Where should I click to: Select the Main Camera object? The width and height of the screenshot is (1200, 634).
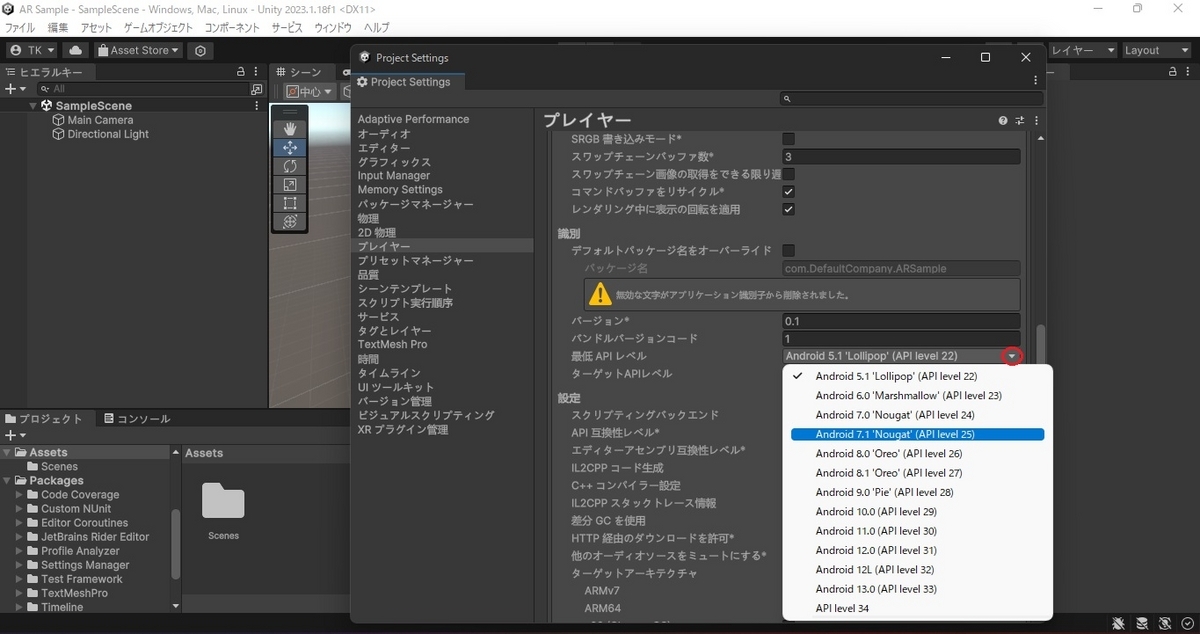point(100,120)
